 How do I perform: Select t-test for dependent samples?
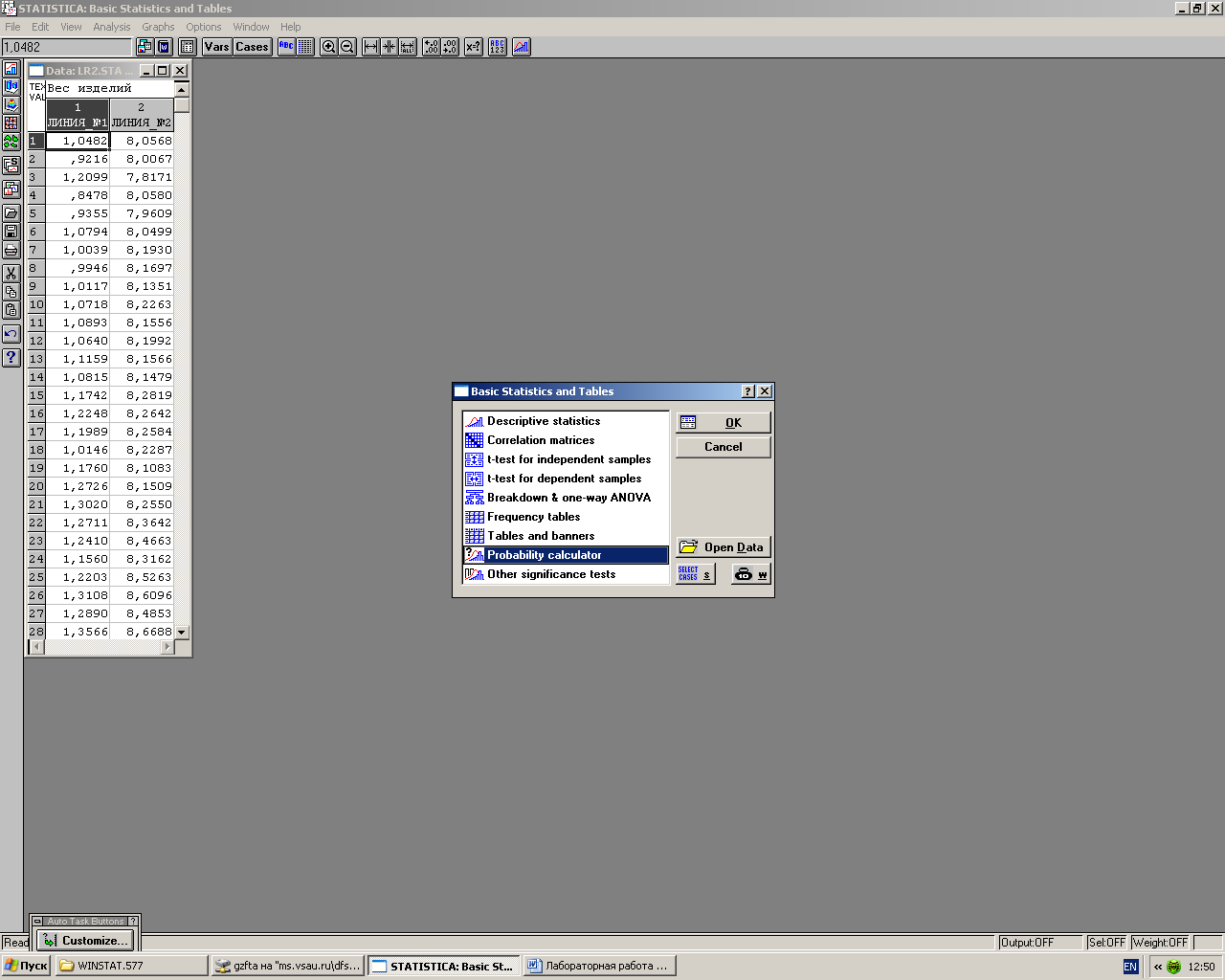pyautogui.click(x=566, y=479)
